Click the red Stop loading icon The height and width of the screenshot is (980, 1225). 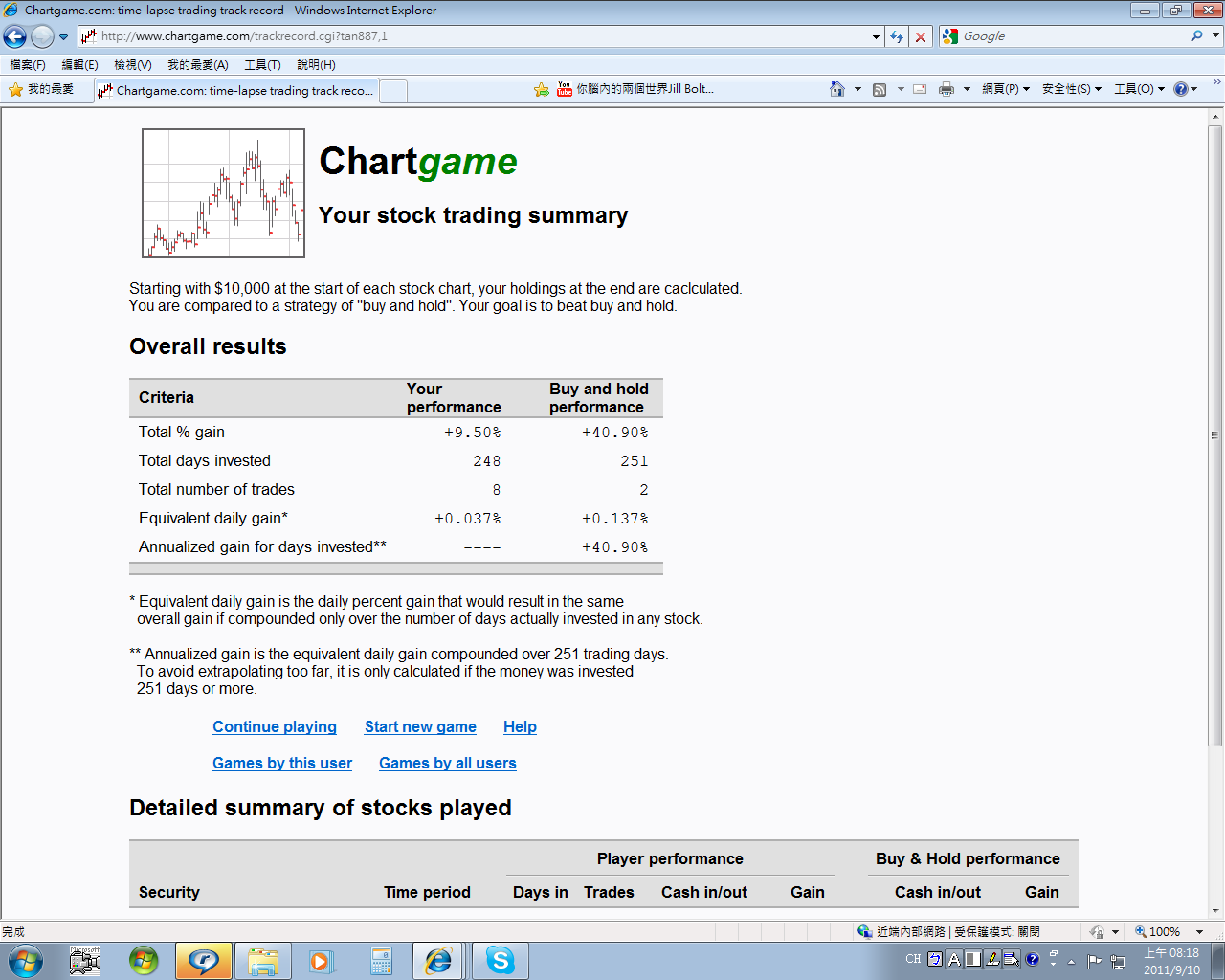(921, 36)
